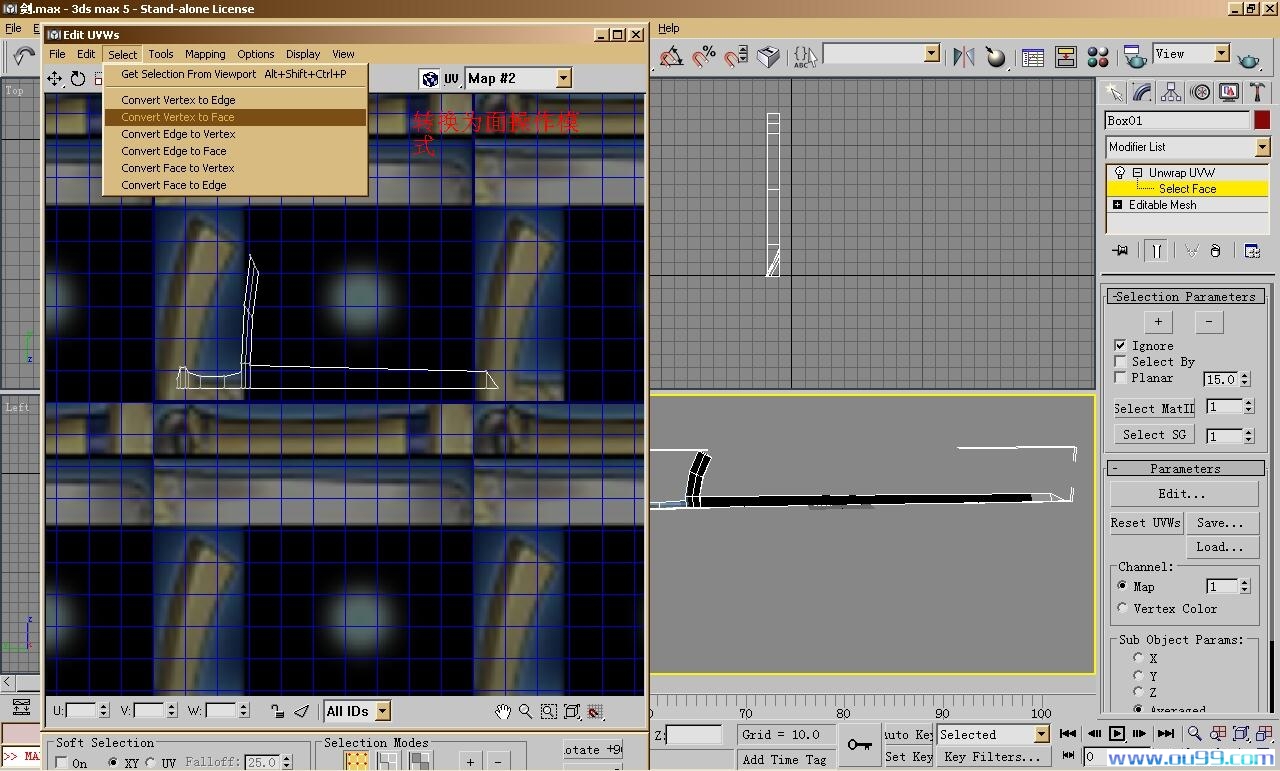This screenshot has height=771, width=1280.
Task: Open the View reference coordinate dropdown
Action: 1221,54
